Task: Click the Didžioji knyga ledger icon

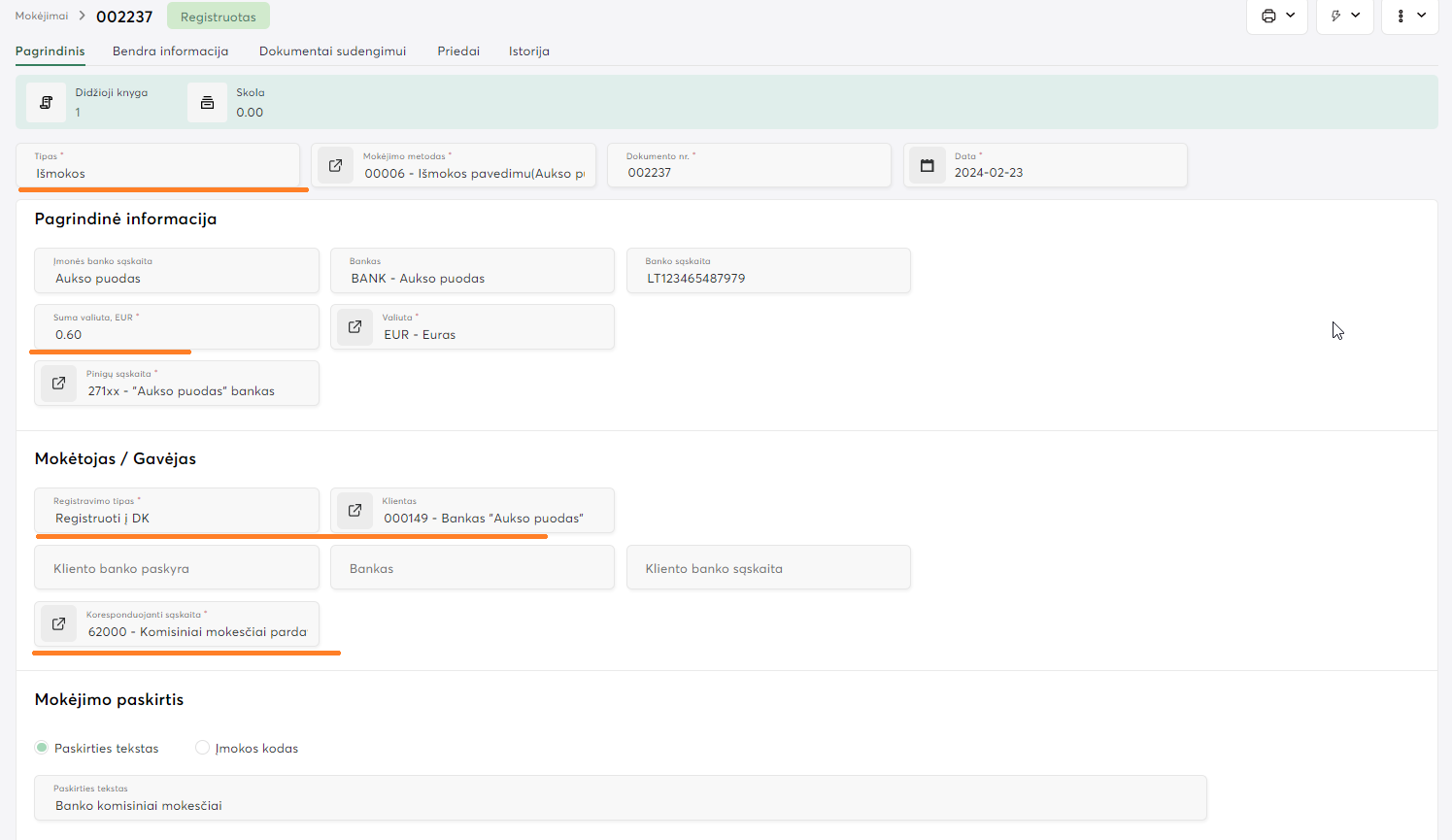Action: click(x=46, y=103)
